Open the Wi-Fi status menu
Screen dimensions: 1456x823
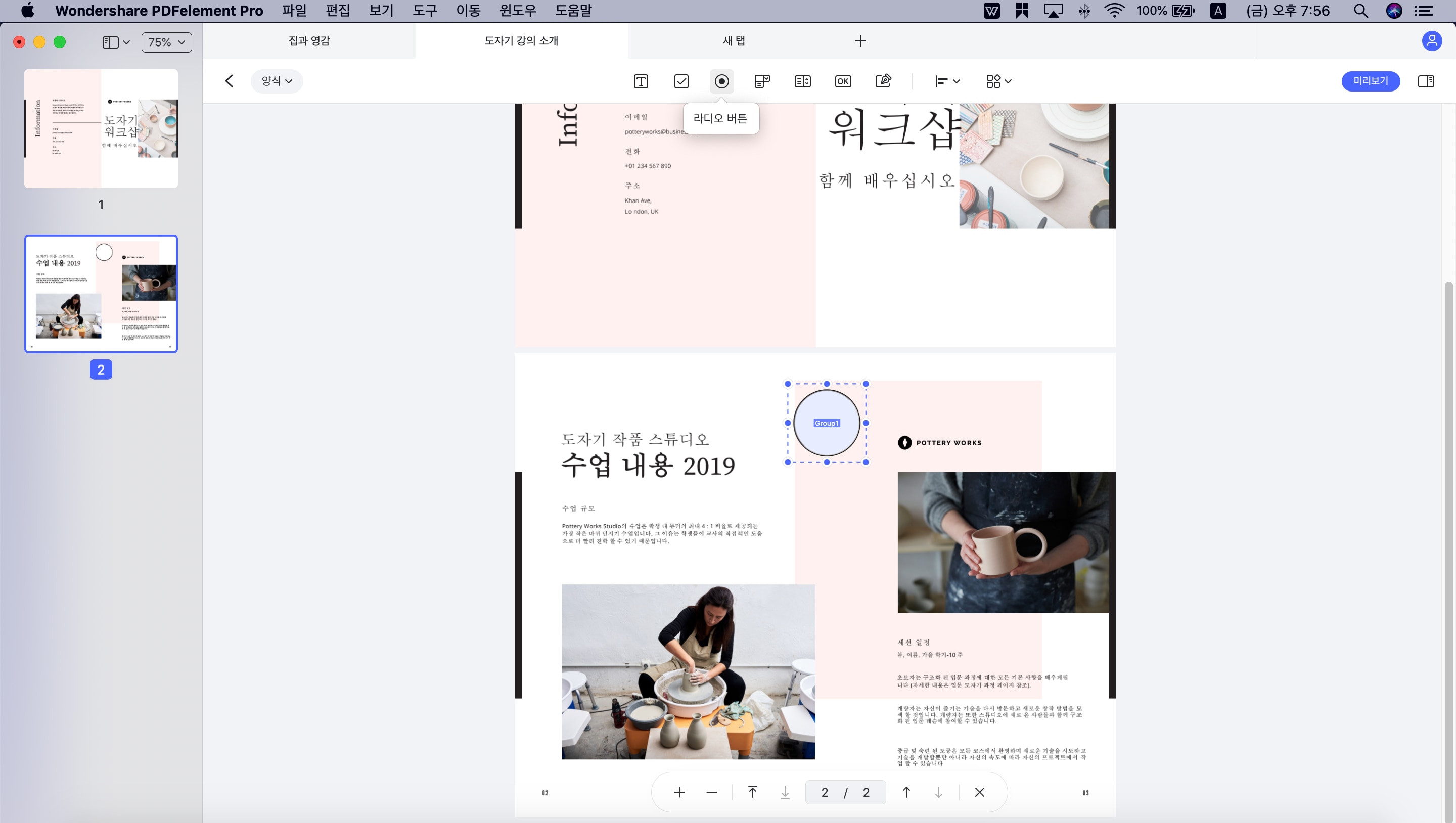(1114, 10)
